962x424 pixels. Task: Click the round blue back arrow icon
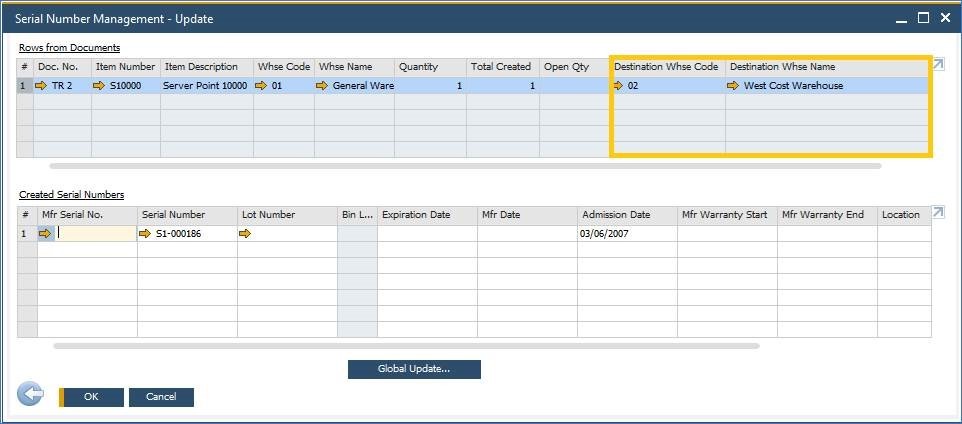coord(31,395)
